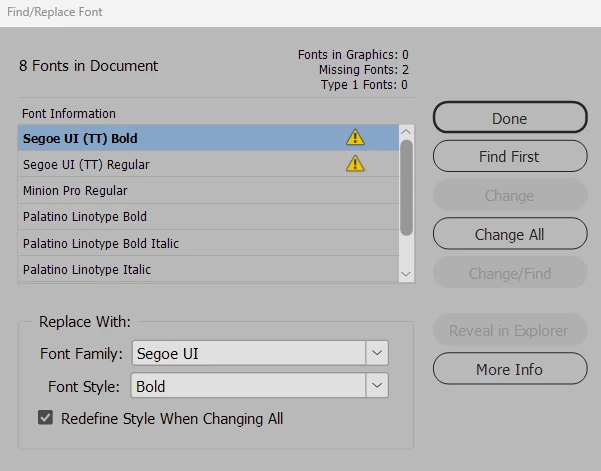Click warning icon beside Segoe UI (TT) Regular
This screenshot has height=471, width=601.
(355, 163)
